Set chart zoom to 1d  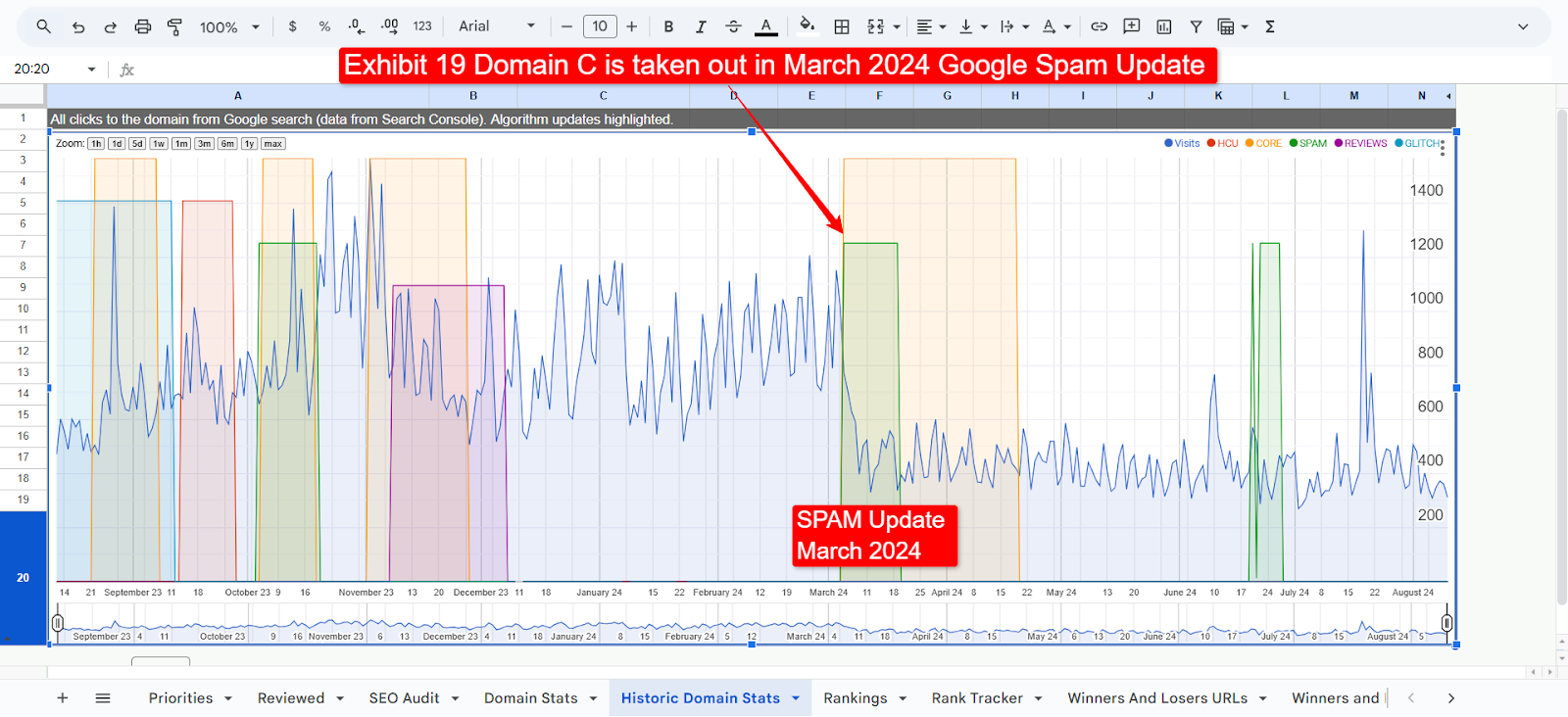pyautogui.click(x=117, y=144)
